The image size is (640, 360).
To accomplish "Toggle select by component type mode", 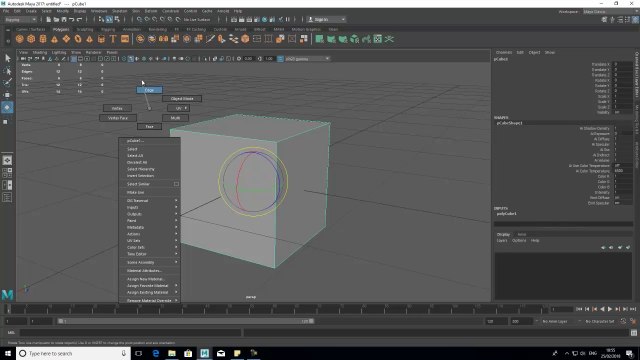I will [117, 20].
